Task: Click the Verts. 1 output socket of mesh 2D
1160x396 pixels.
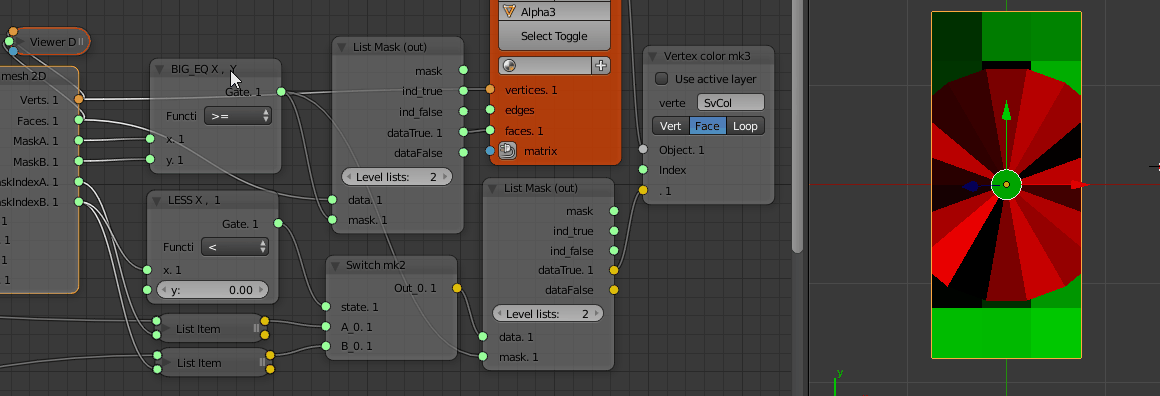Action: 79,100
